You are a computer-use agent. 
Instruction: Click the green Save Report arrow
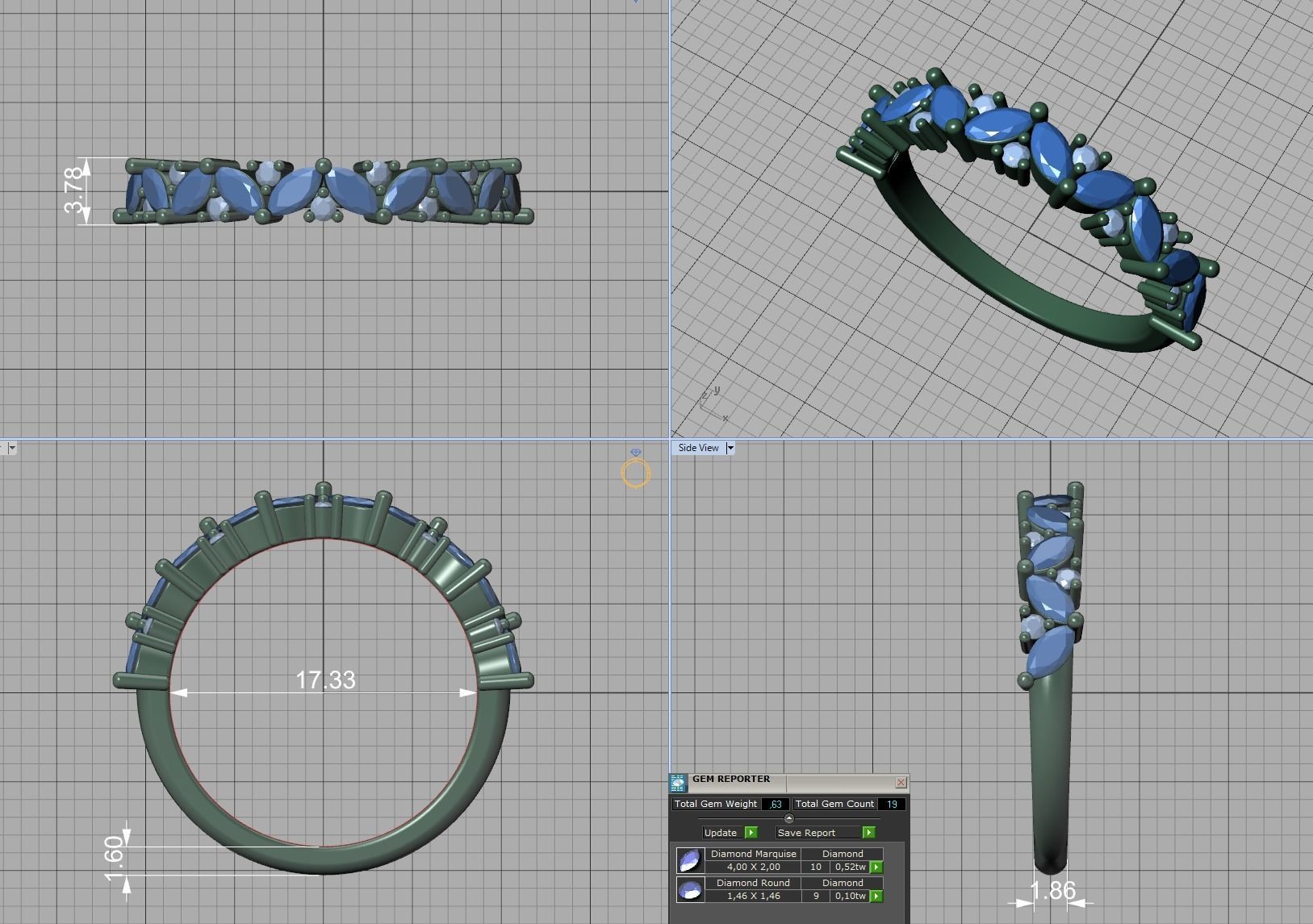click(x=868, y=832)
